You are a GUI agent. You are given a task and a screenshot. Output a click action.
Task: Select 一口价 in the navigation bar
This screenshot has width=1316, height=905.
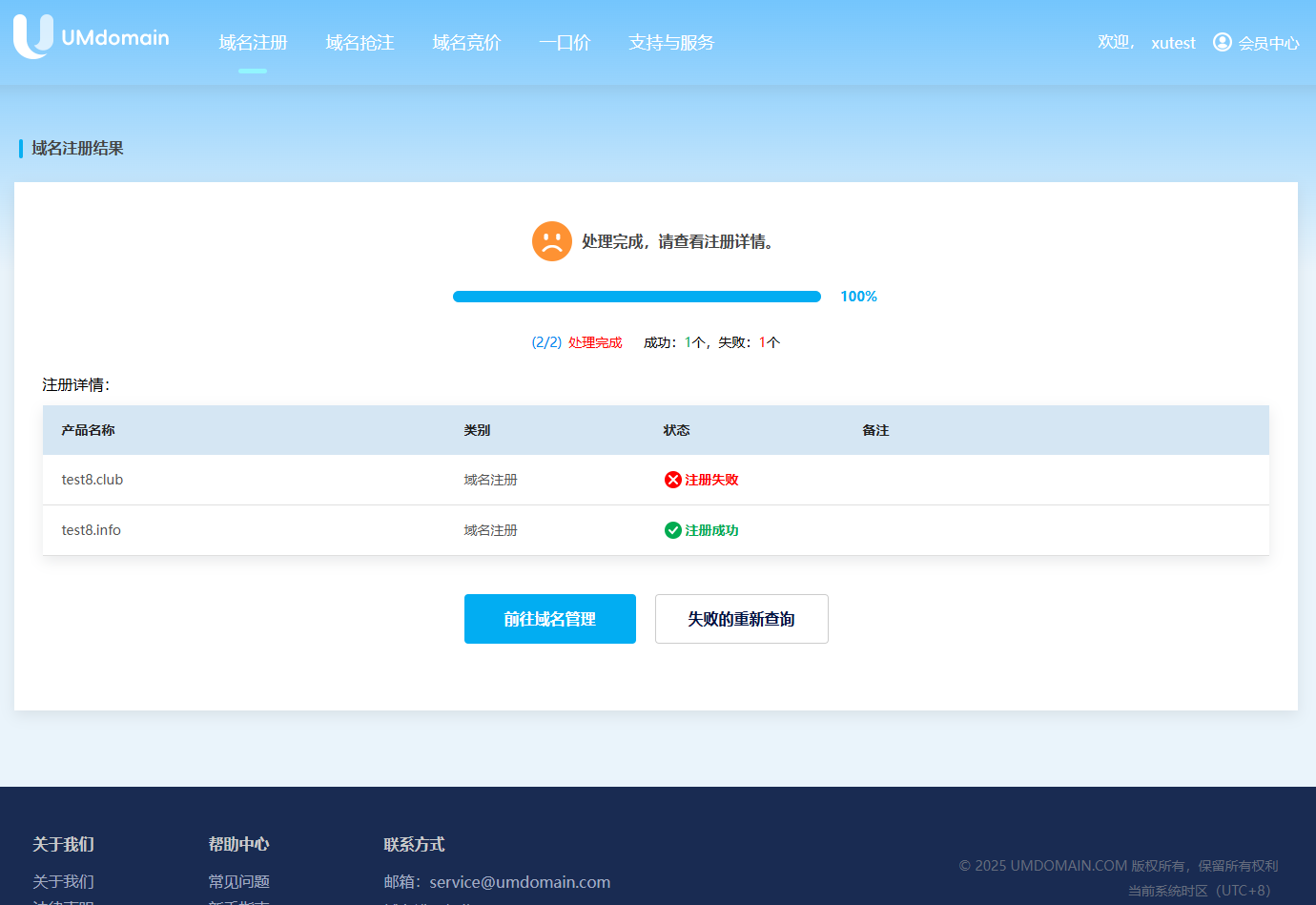pos(565,43)
